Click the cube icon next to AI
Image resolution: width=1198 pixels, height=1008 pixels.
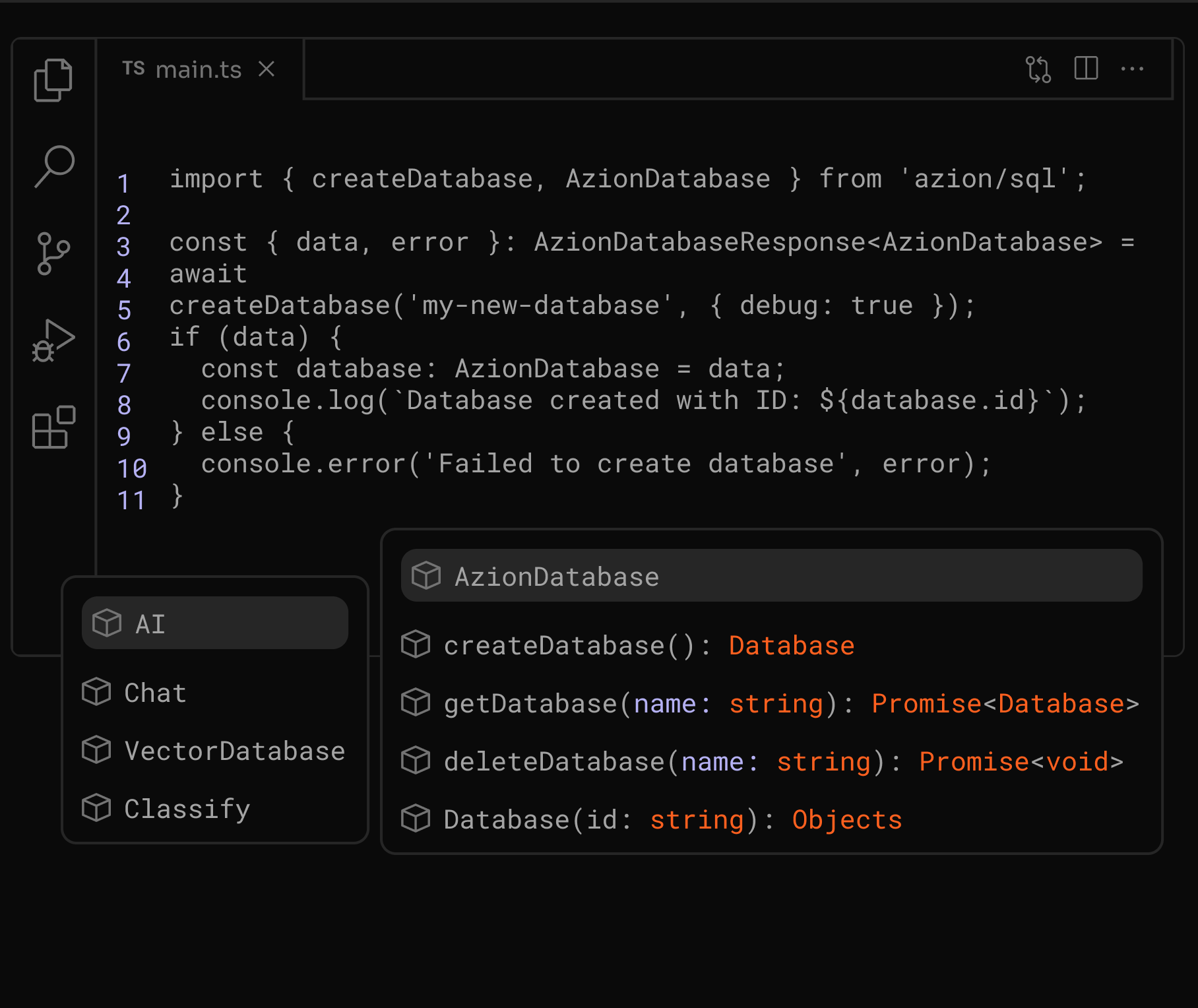click(x=107, y=623)
